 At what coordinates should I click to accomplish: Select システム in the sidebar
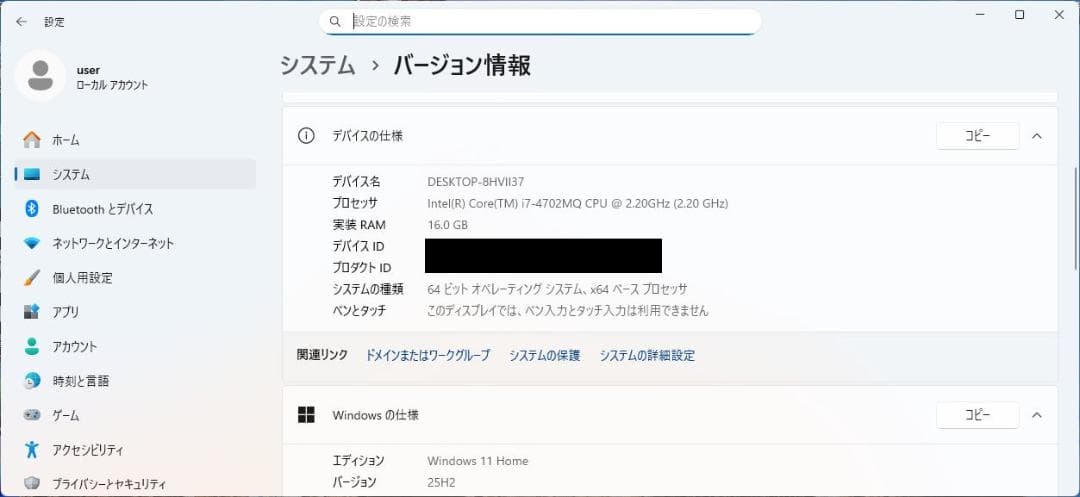[135, 175]
